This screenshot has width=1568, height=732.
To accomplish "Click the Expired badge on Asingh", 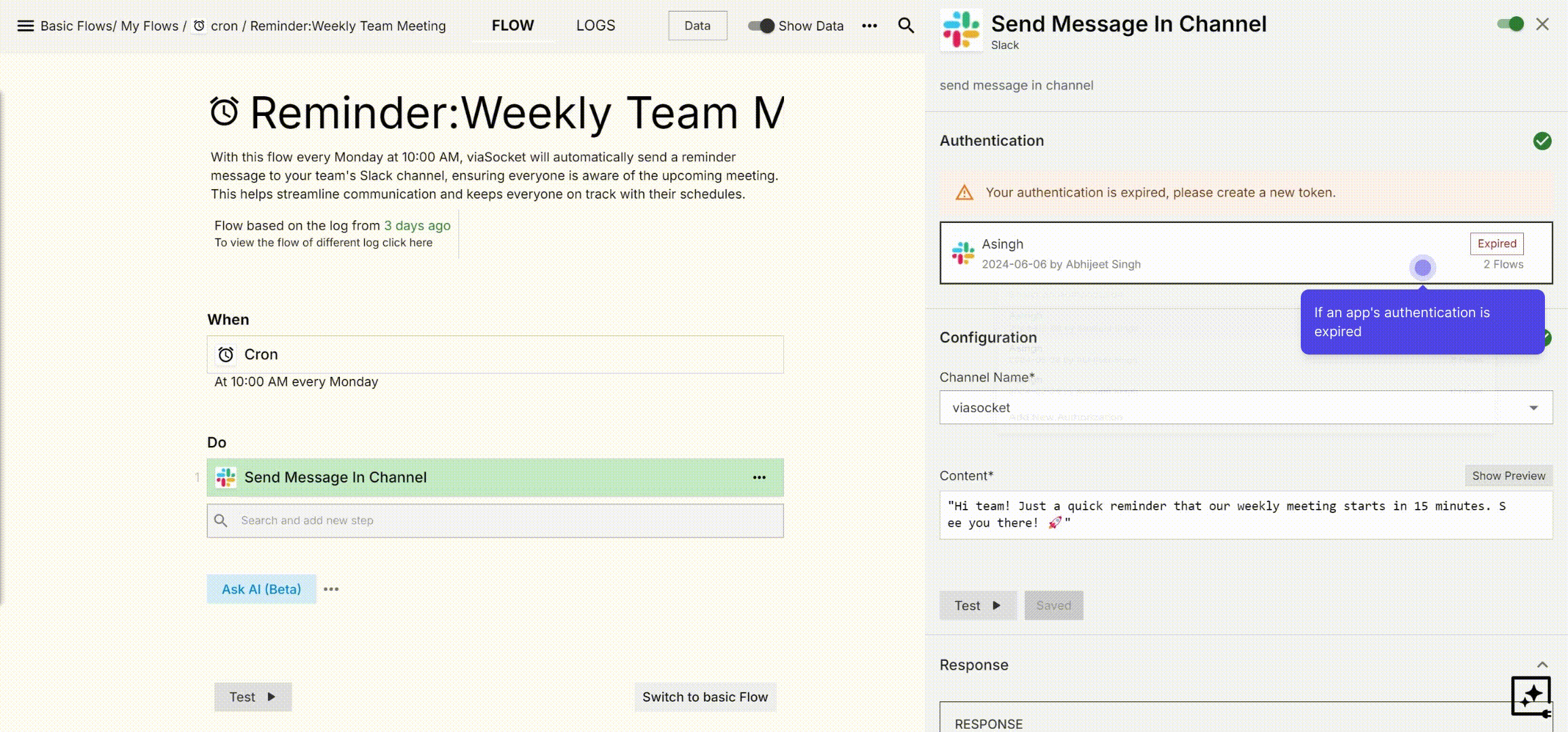I will pos(1497,244).
